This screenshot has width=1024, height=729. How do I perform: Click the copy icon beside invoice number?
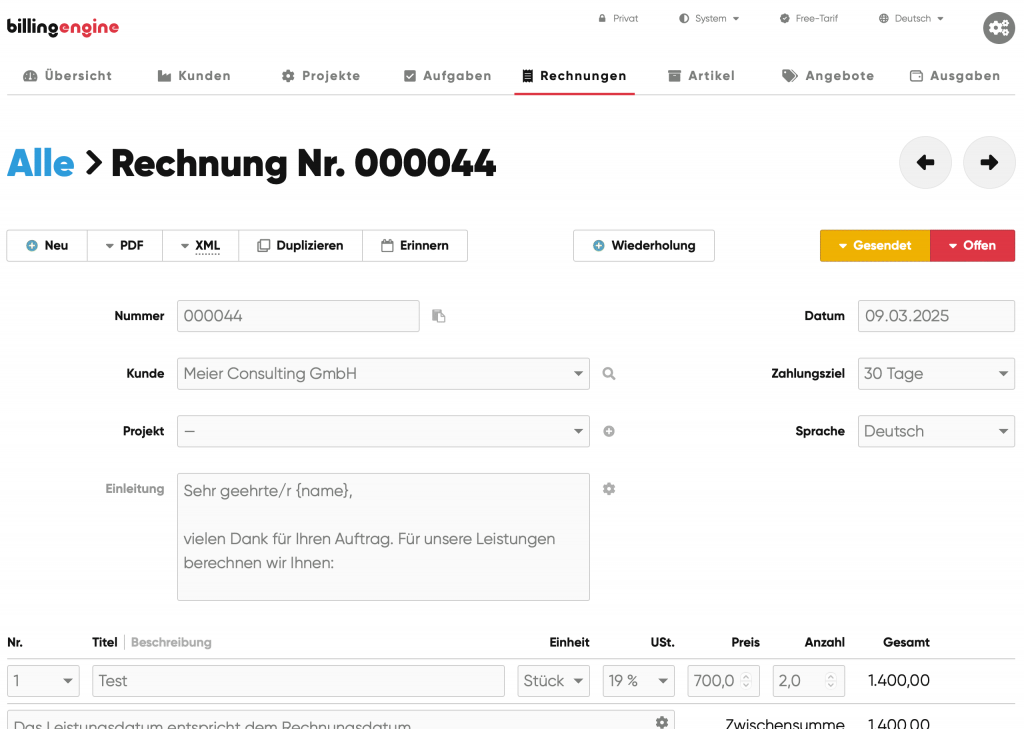[x=438, y=316]
